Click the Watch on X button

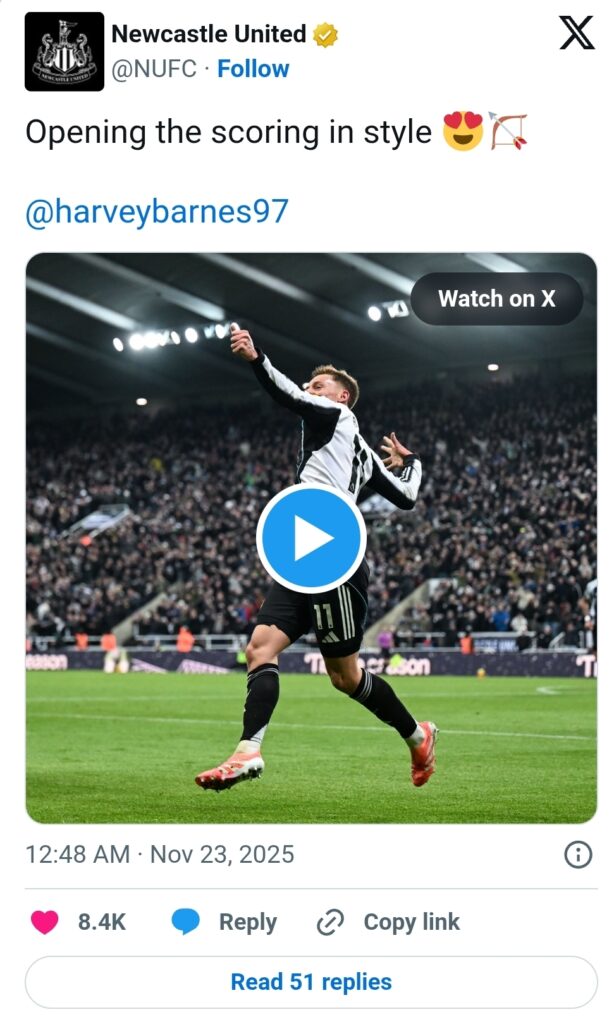click(x=496, y=298)
